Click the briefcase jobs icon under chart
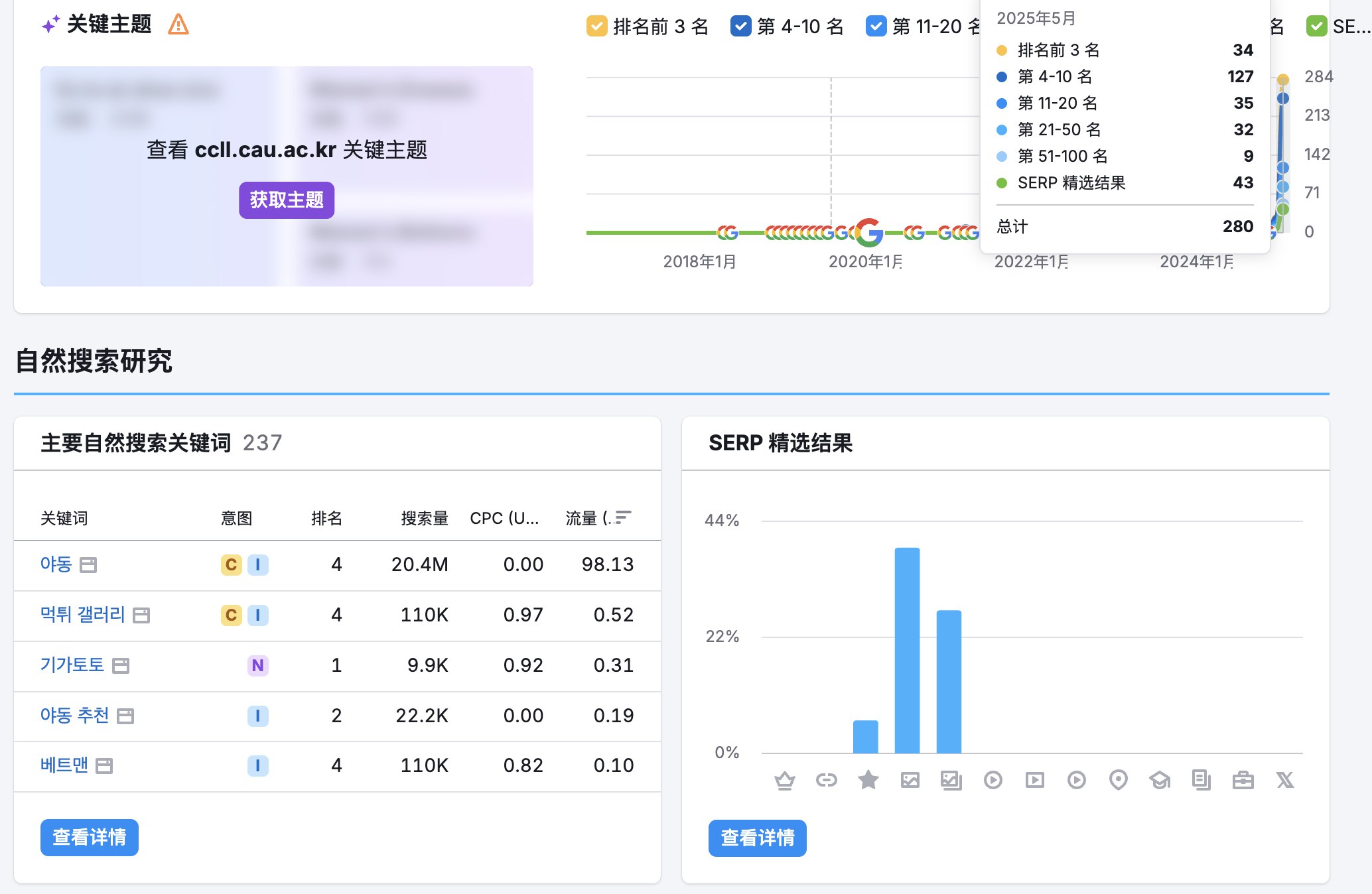The width and height of the screenshot is (1372, 894). click(x=1243, y=780)
